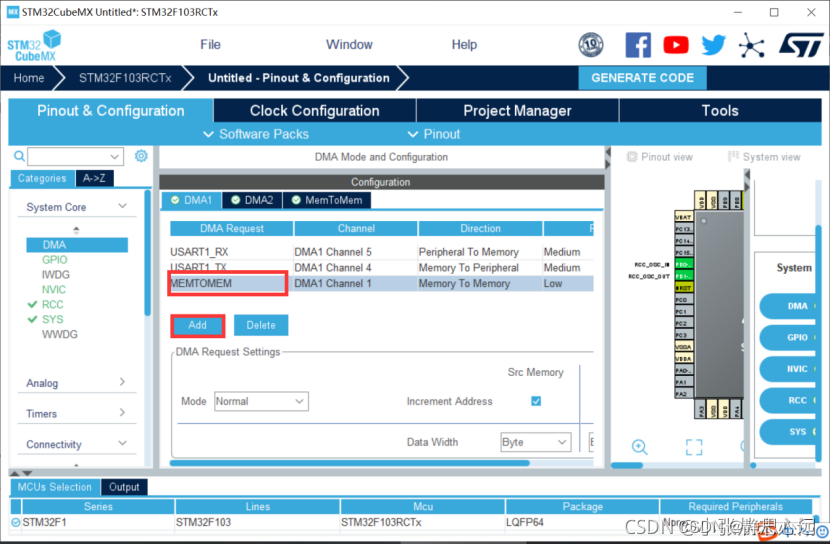Select the DMA2 tab
This screenshot has height=545, width=830.
[x=252, y=200]
